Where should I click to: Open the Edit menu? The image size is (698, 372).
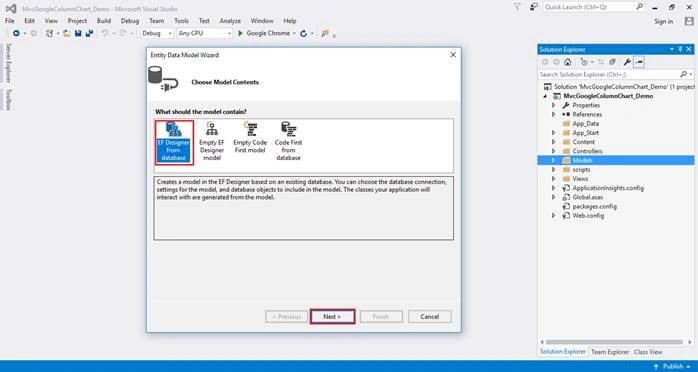pos(29,21)
